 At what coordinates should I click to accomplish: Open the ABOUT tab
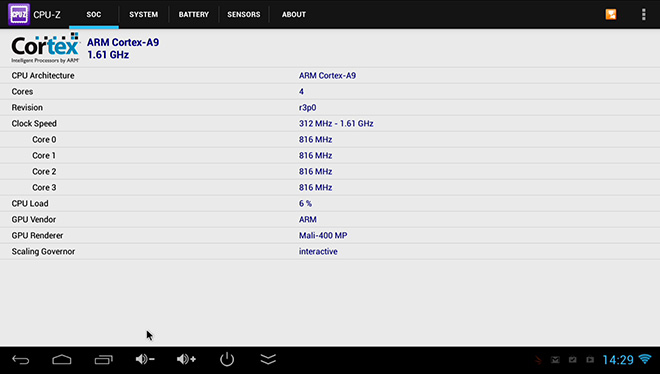tap(294, 14)
